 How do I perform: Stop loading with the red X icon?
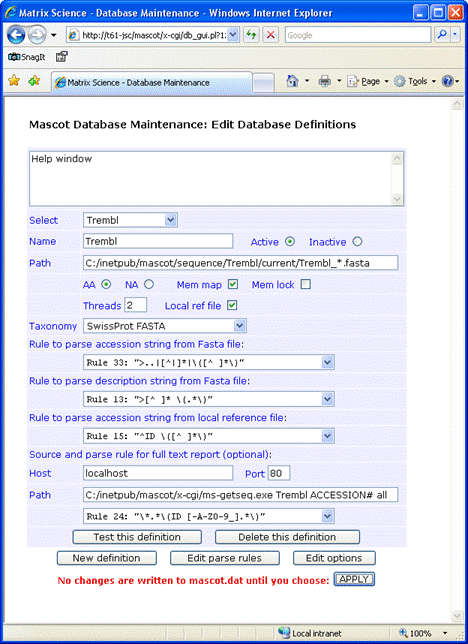tap(270, 35)
